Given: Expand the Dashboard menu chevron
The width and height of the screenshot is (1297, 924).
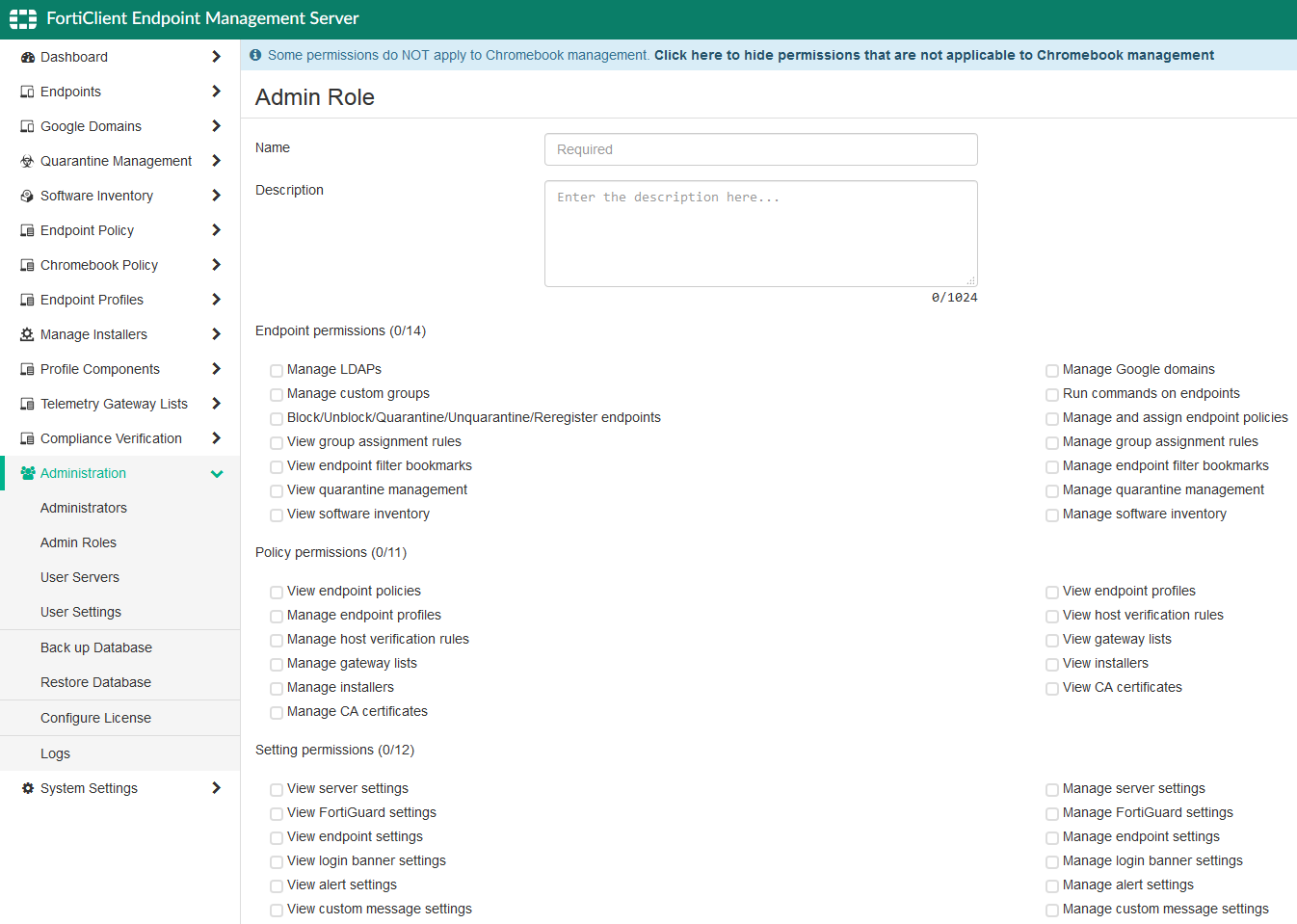Looking at the screenshot, I should [x=216, y=57].
